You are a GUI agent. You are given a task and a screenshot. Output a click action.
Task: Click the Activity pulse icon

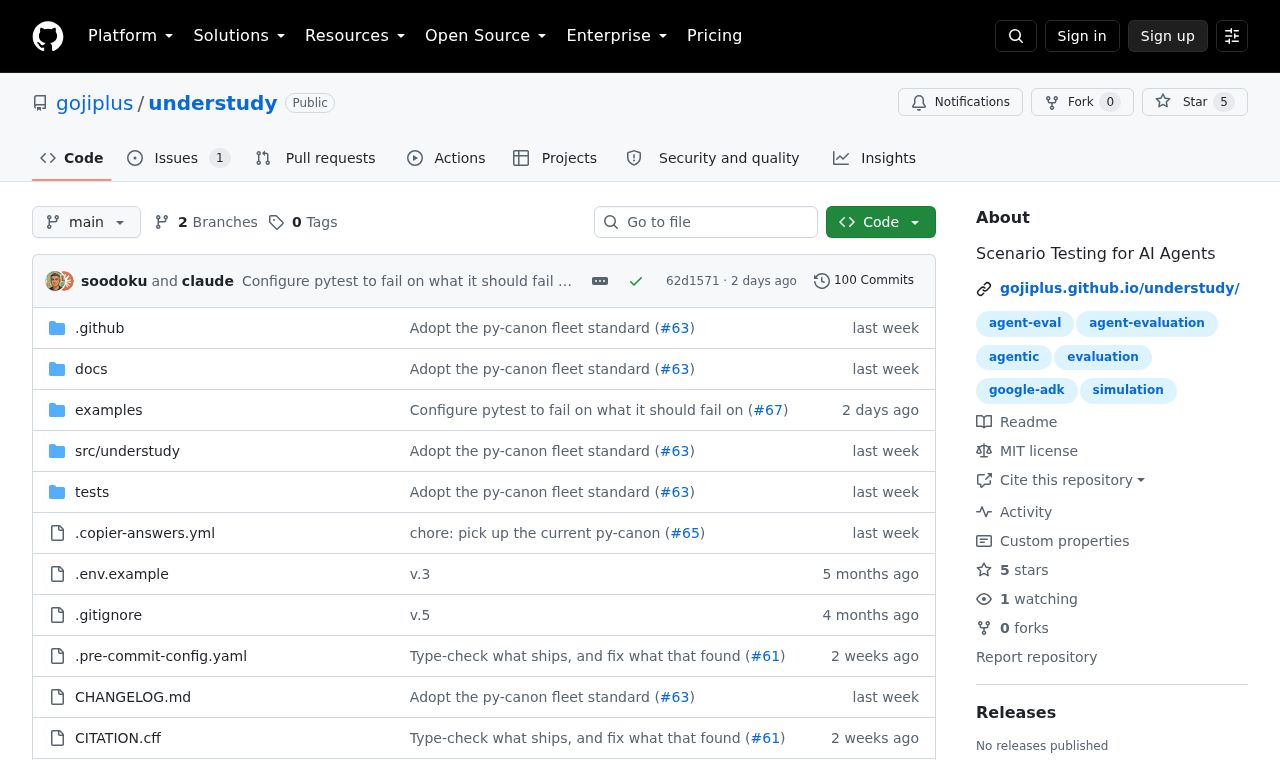coord(984,512)
